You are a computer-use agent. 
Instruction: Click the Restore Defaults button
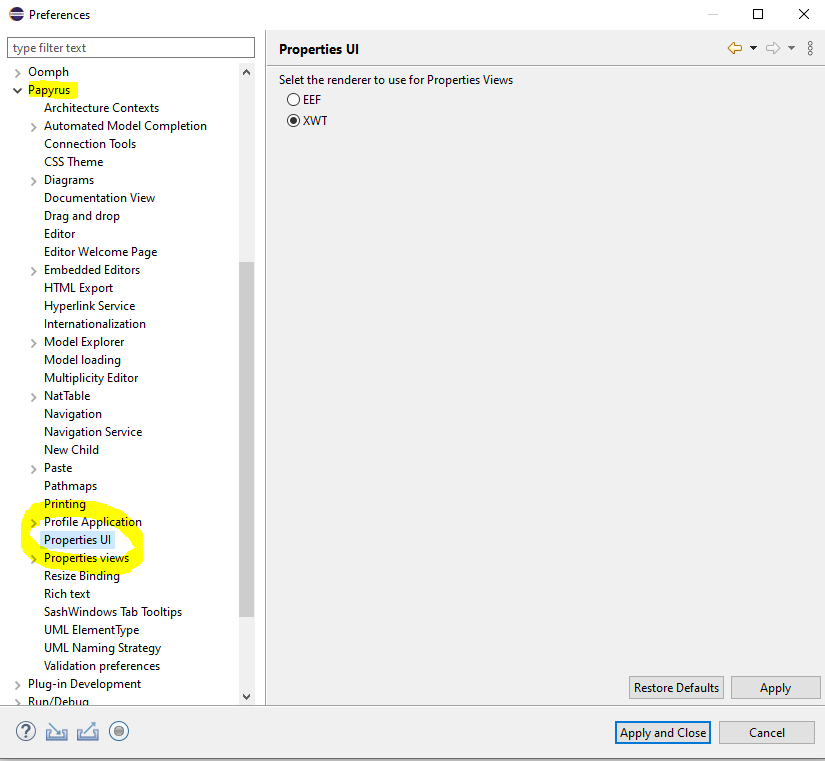tap(676, 687)
